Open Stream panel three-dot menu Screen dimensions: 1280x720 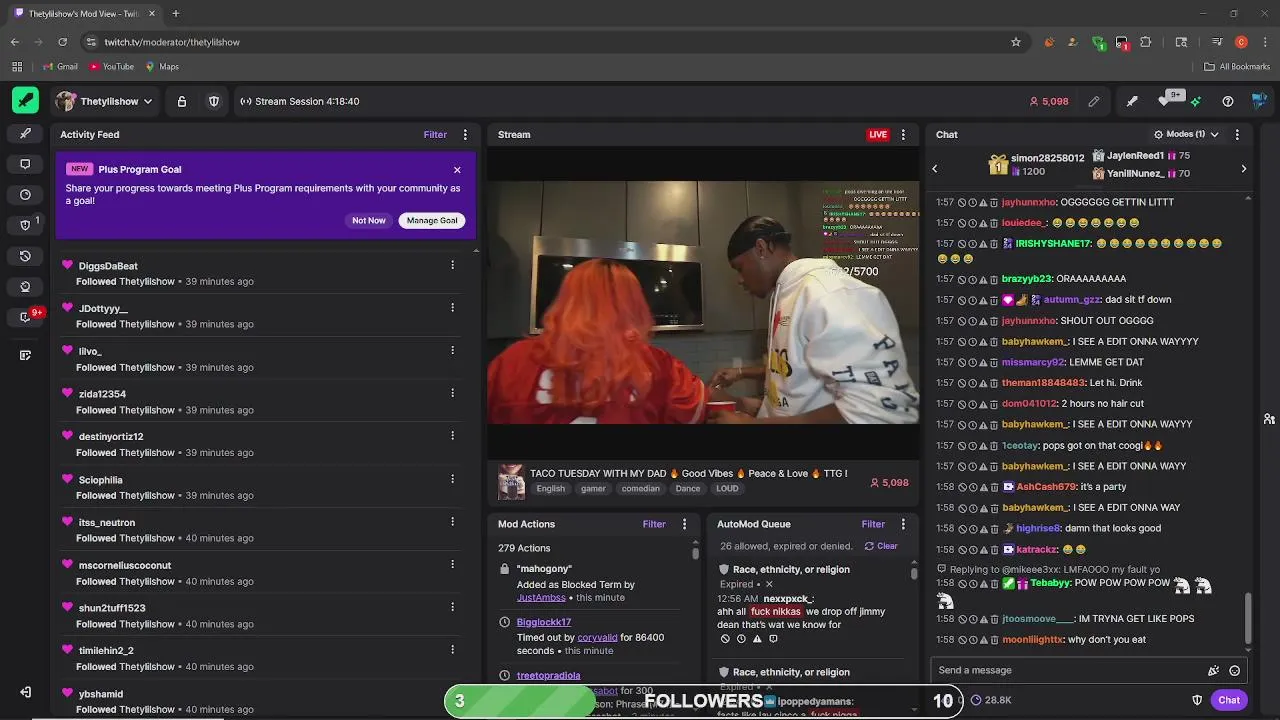(903, 134)
